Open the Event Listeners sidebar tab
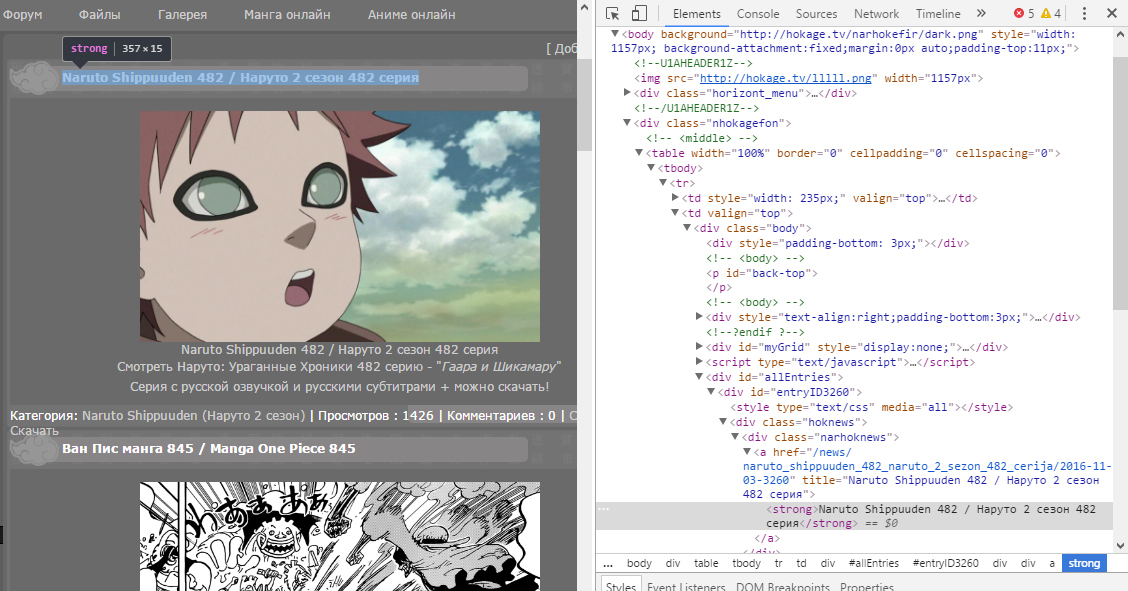 (686, 586)
